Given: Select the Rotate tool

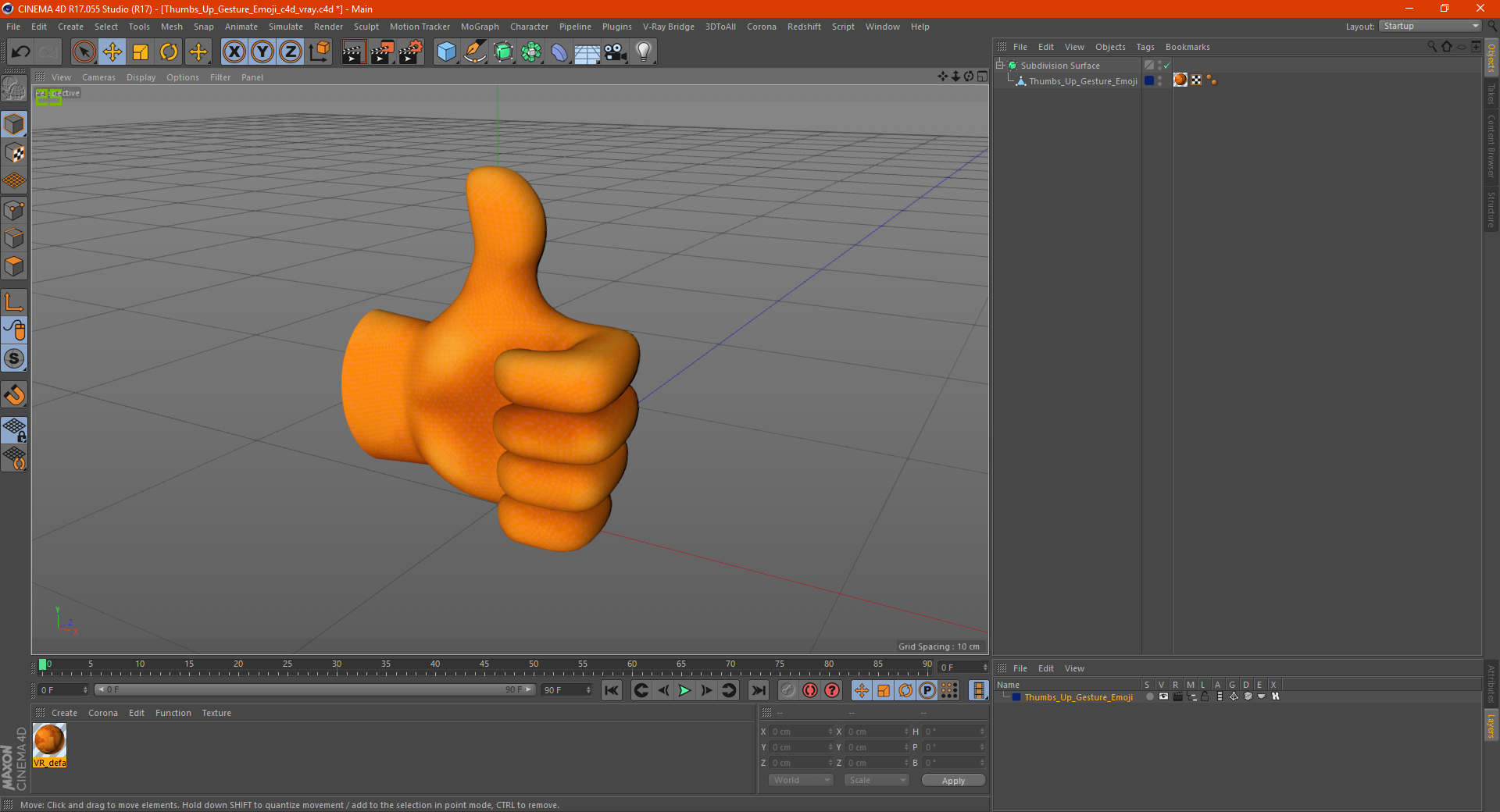Looking at the screenshot, I should [x=169, y=52].
